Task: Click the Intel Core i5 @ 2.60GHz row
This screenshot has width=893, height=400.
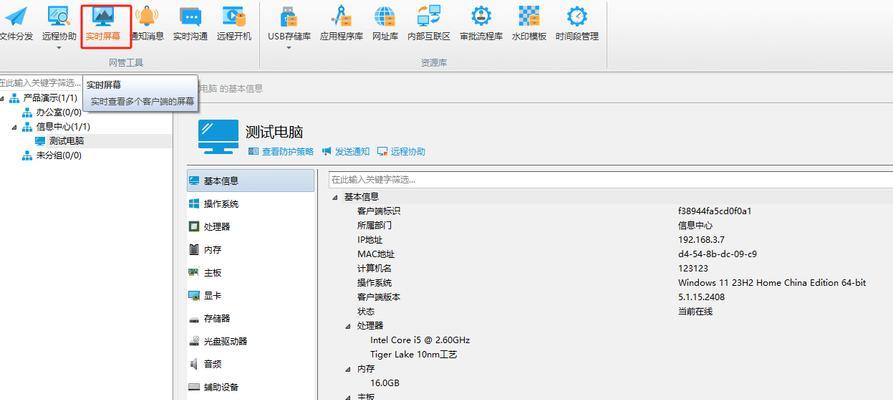Action: (420, 340)
